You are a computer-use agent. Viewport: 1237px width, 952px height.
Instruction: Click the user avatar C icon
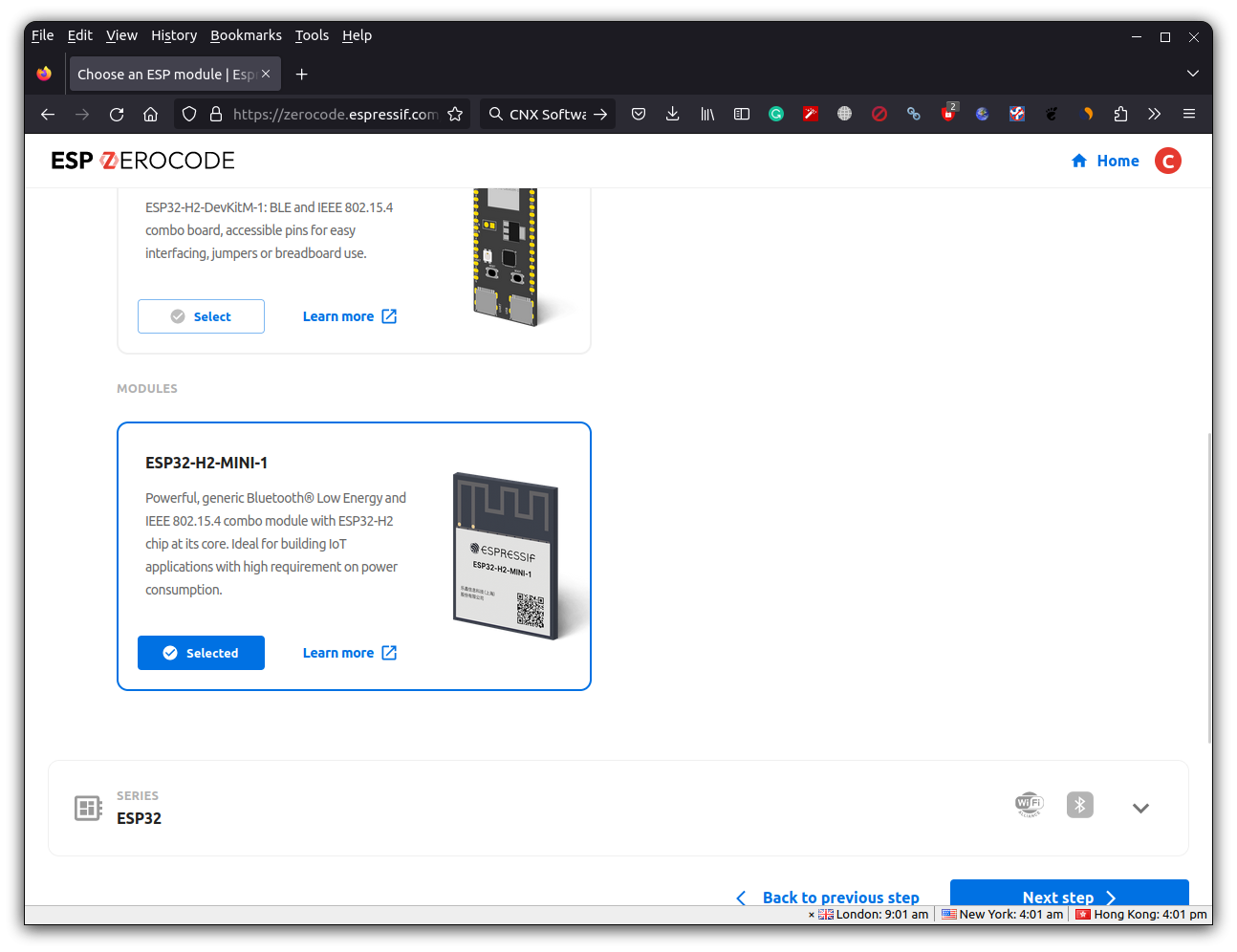click(x=1168, y=161)
